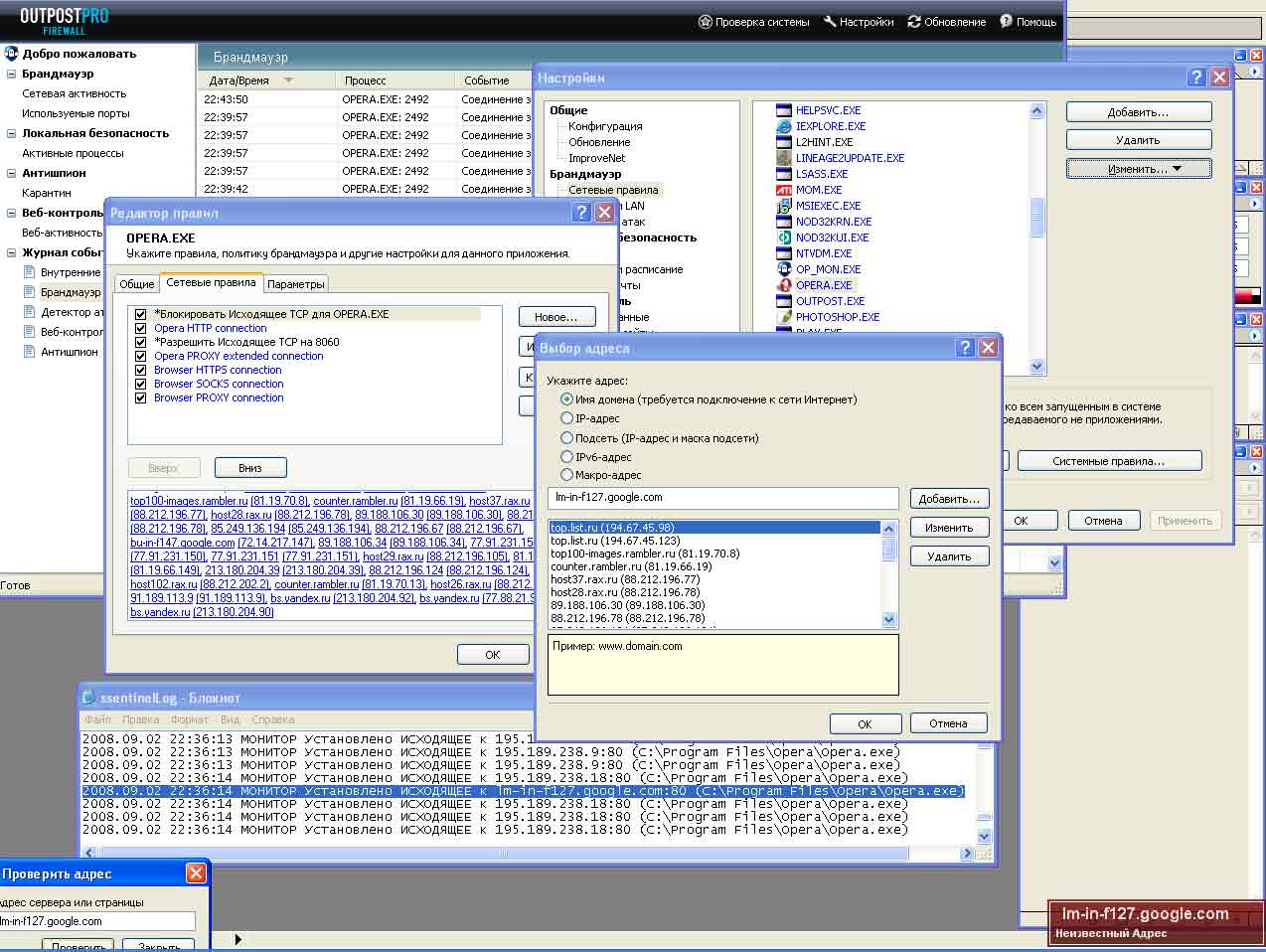Click the Anti-spyware log icon in sidebar
1266x952 pixels.
pos(29,352)
